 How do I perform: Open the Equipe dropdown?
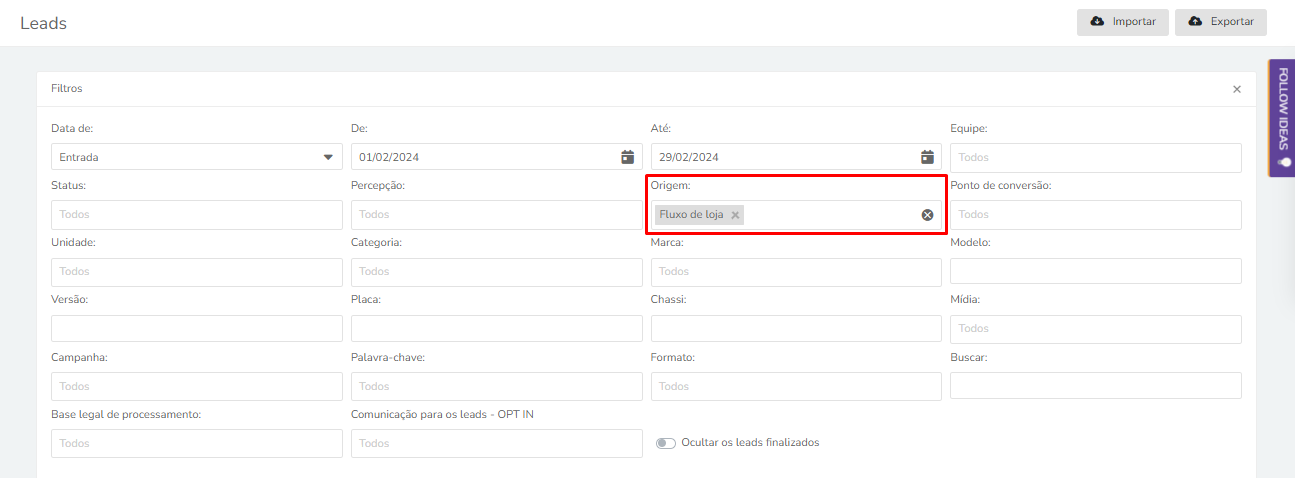pyautogui.click(x=1096, y=158)
